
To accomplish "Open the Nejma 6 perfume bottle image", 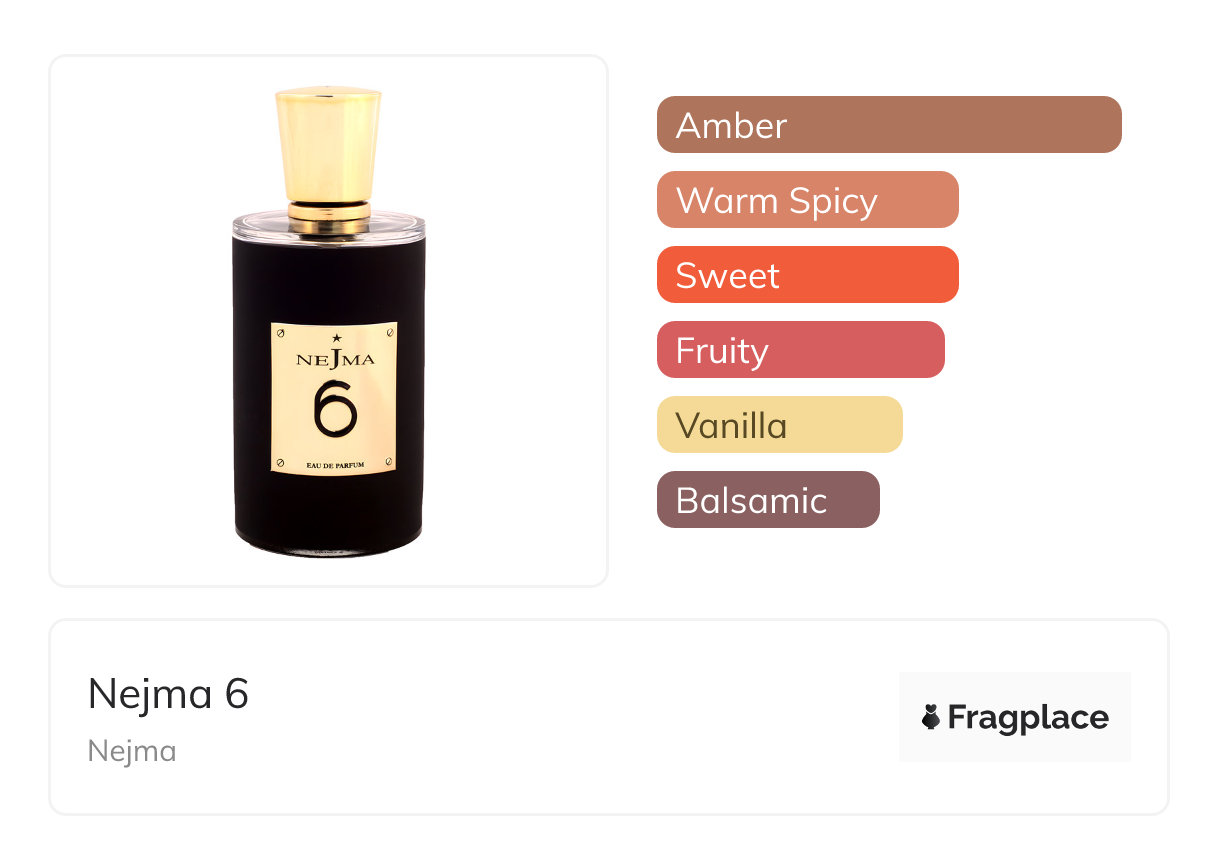I will point(329,321).
